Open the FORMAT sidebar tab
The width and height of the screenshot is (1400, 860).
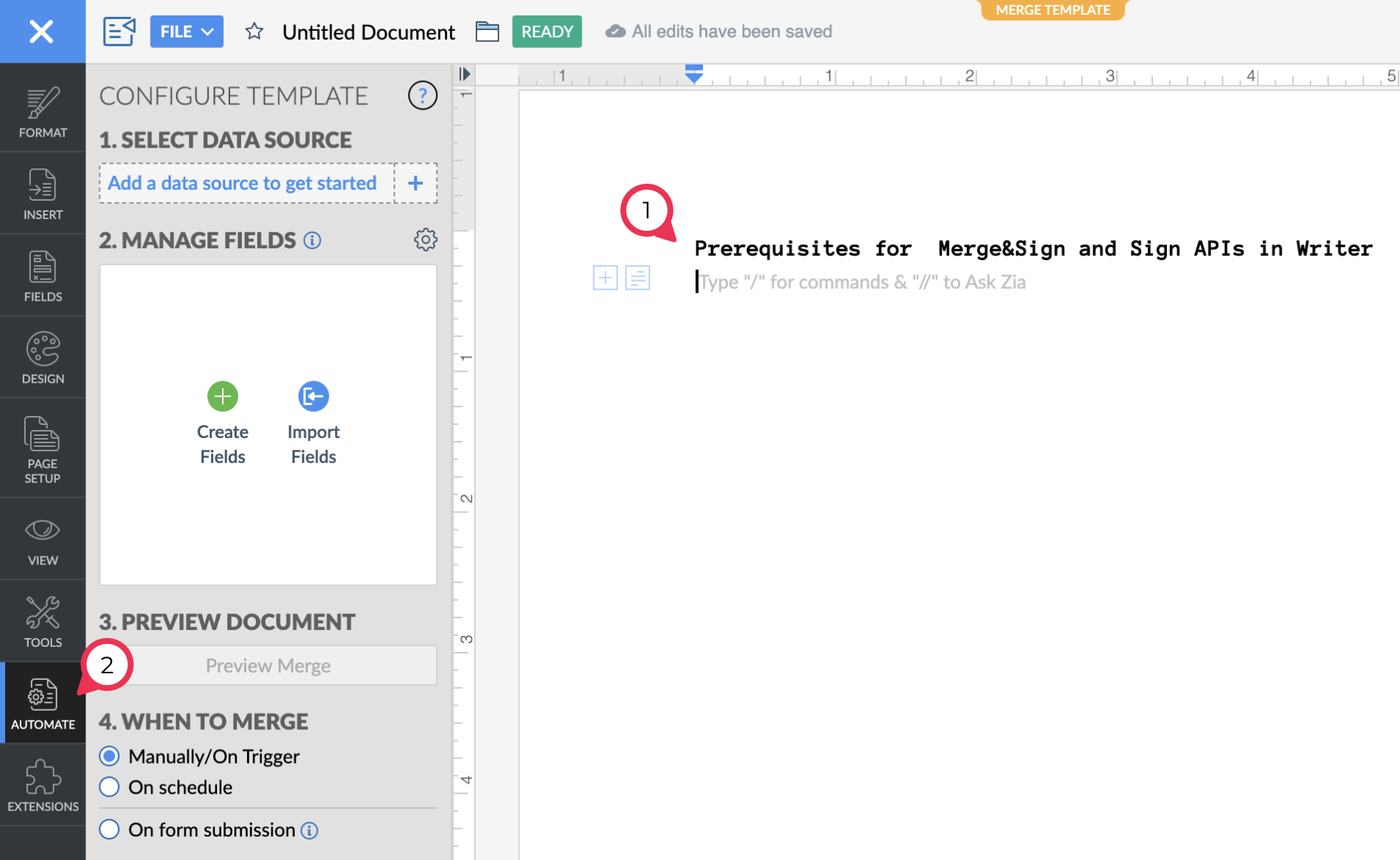[43, 112]
